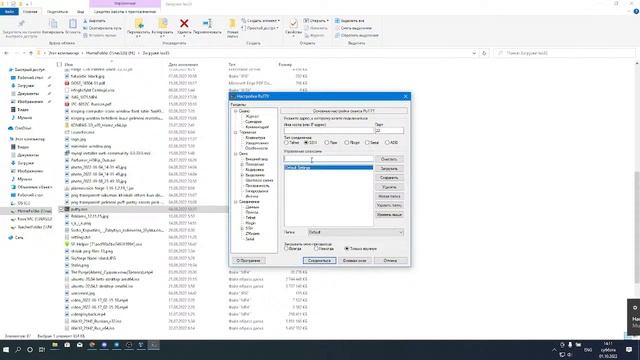Click Соединиться button in PuTTY dialog
Screen dimensions: 640x360
click(319, 260)
